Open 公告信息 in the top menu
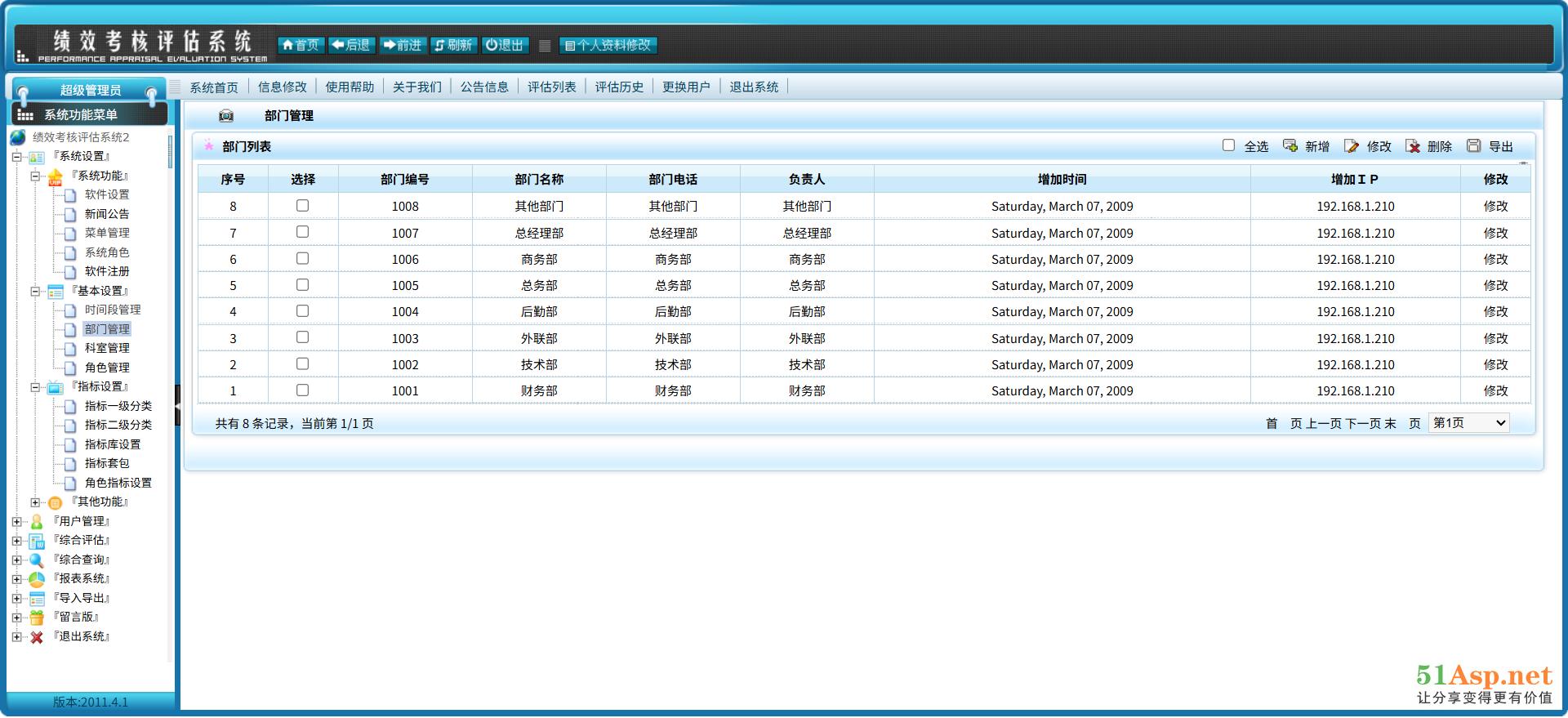This screenshot has height=718, width=1568. point(484,87)
